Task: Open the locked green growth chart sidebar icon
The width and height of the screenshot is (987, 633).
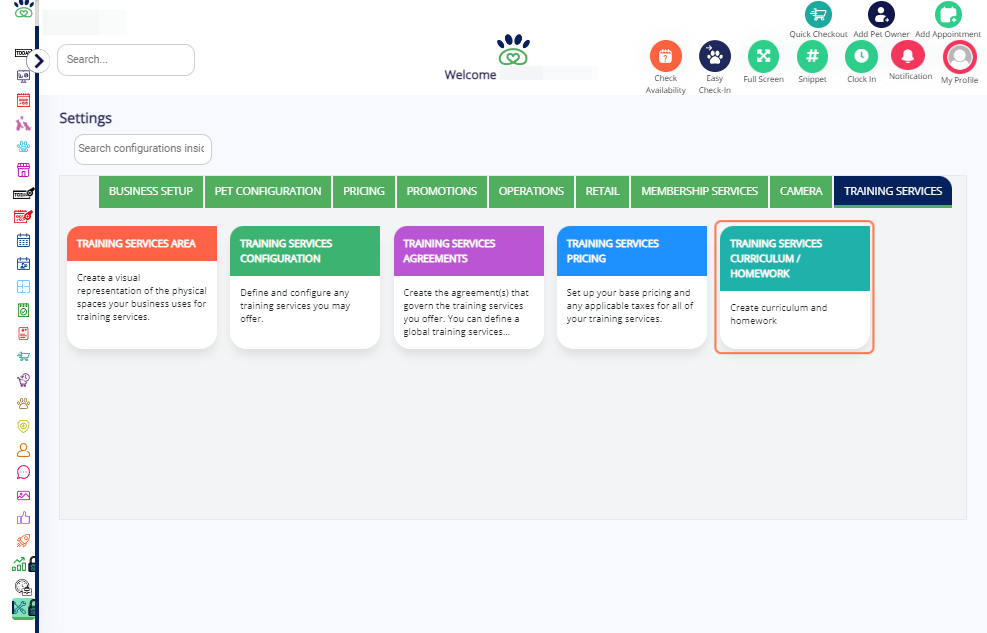Action: 23,564
